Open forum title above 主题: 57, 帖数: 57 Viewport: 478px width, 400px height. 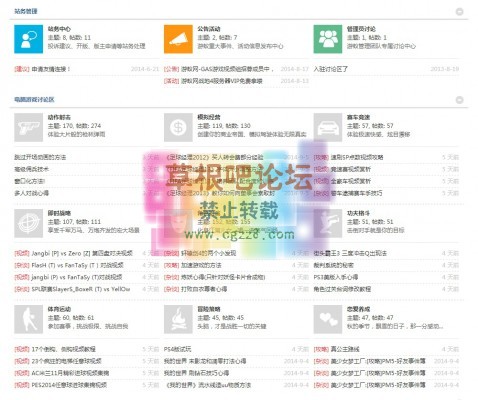(358, 117)
